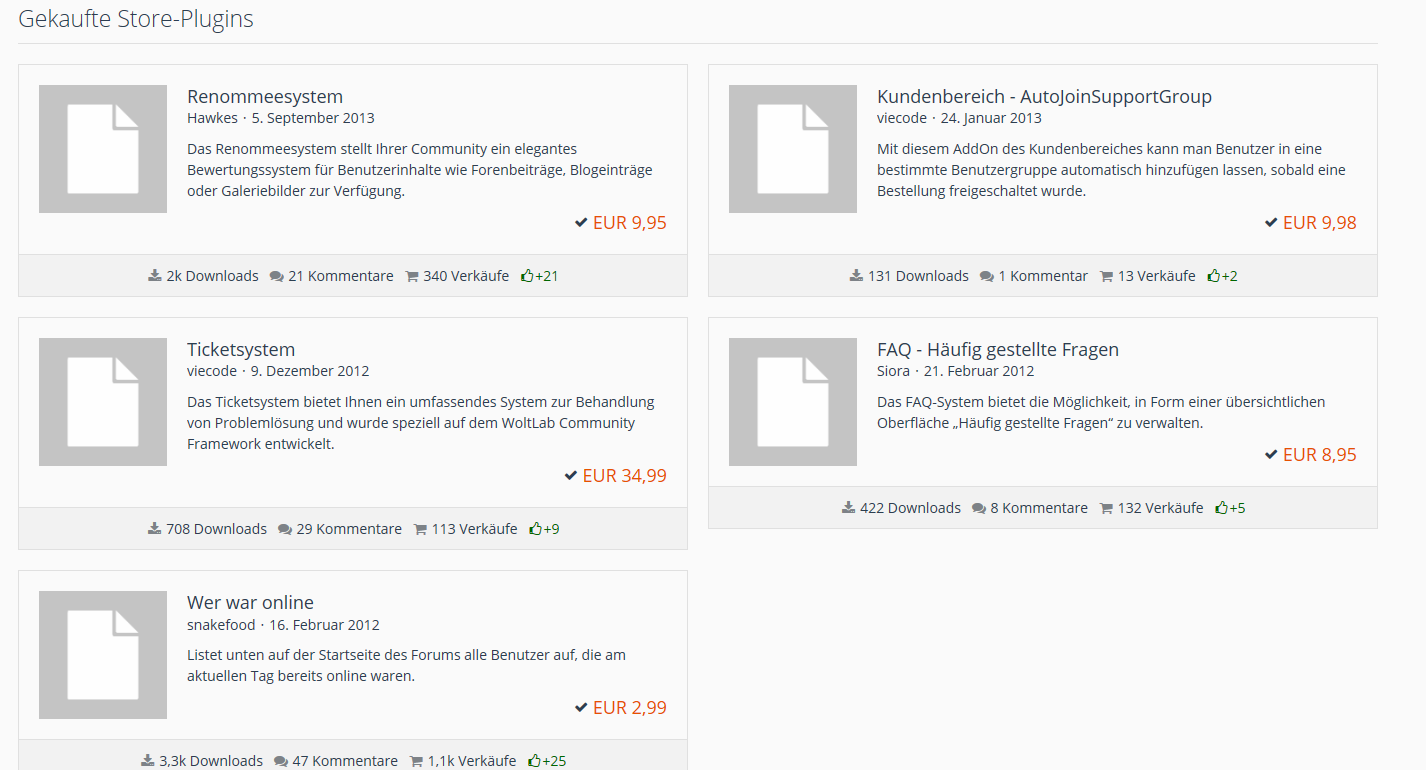Click the comments icon beside 1 Kommentar
Viewport: 1426px width, 770px height.
point(987,276)
